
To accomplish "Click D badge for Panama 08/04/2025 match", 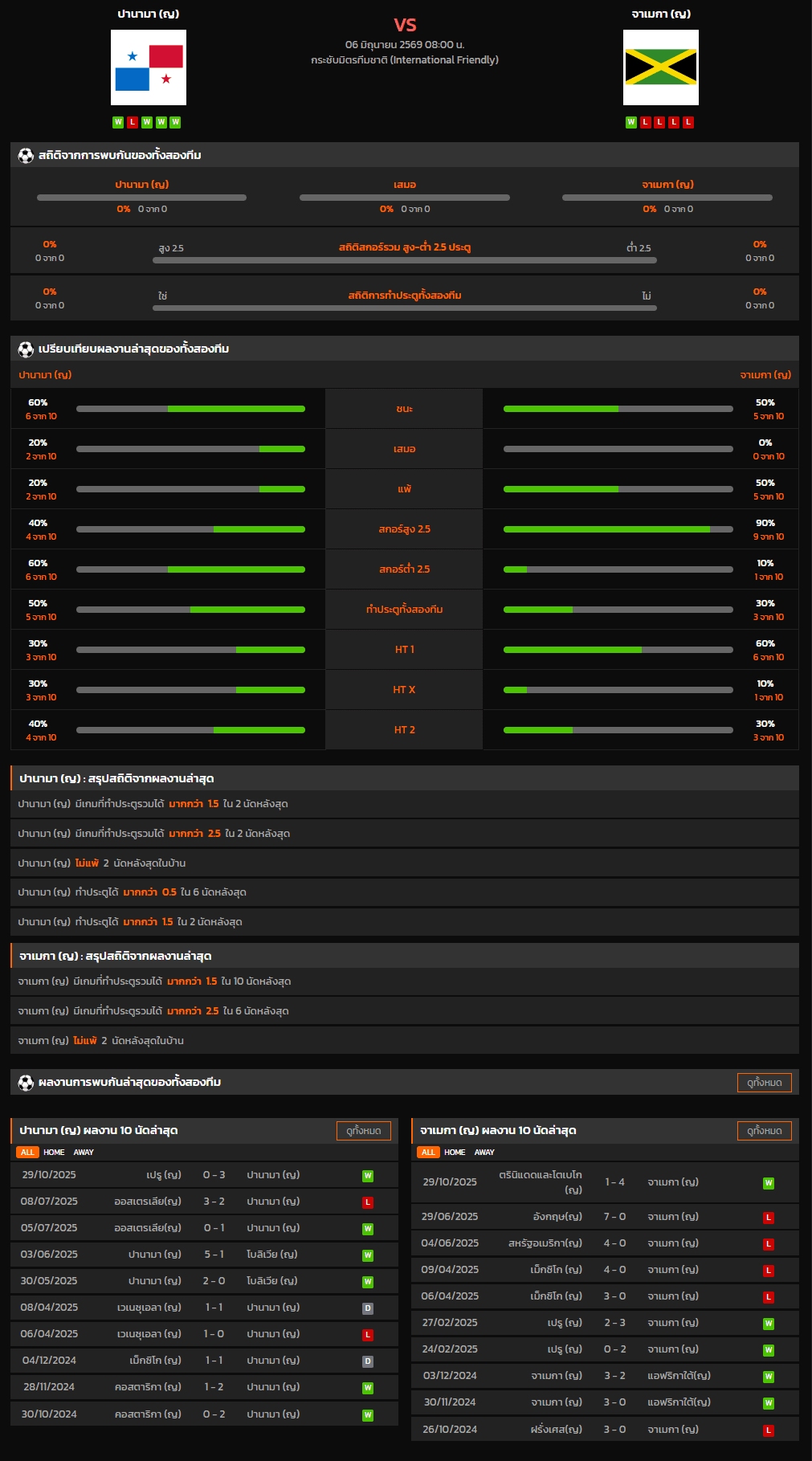I will (x=368, y=1308).
